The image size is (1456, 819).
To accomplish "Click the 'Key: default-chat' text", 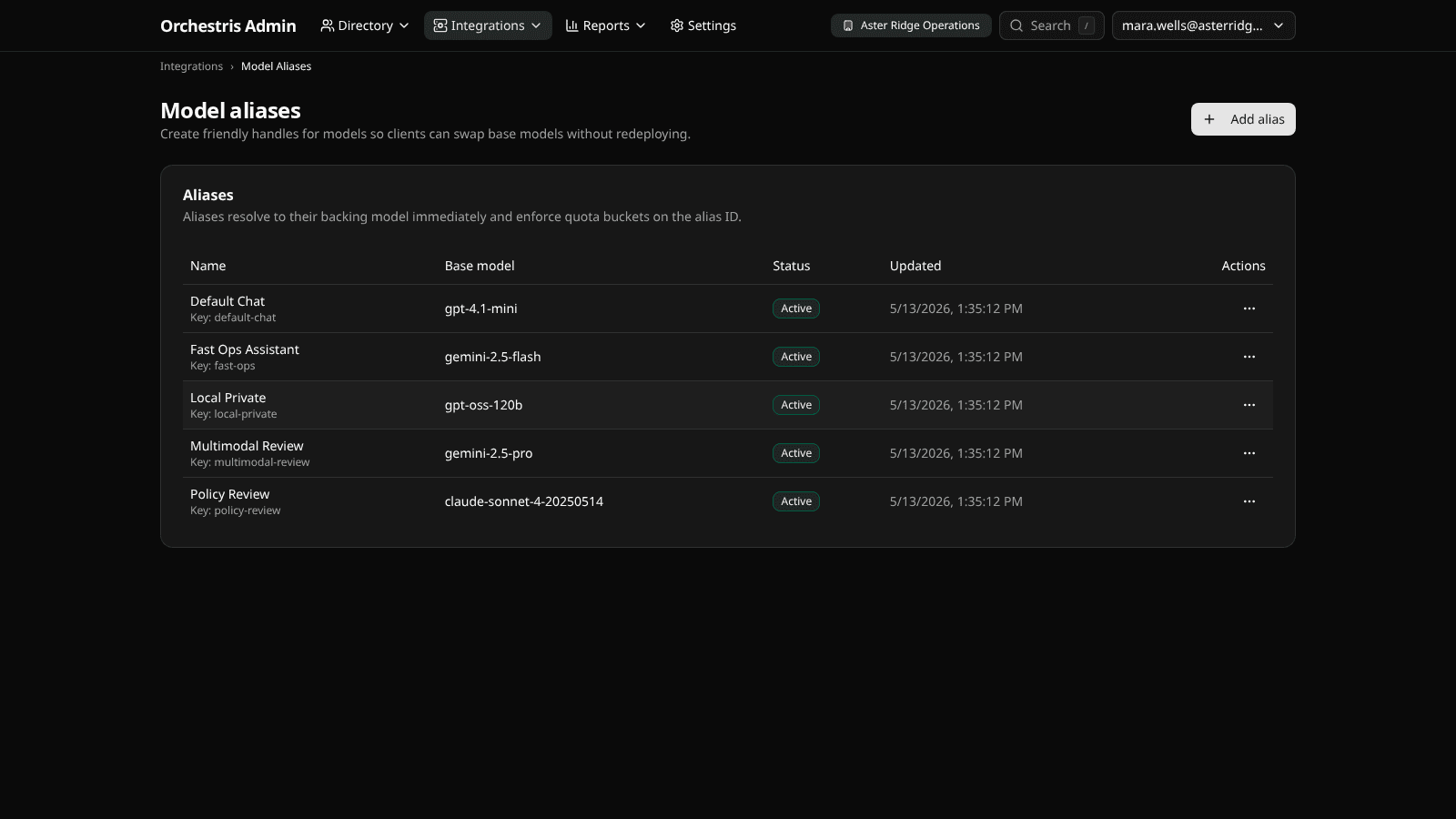I will coord(233,318).
